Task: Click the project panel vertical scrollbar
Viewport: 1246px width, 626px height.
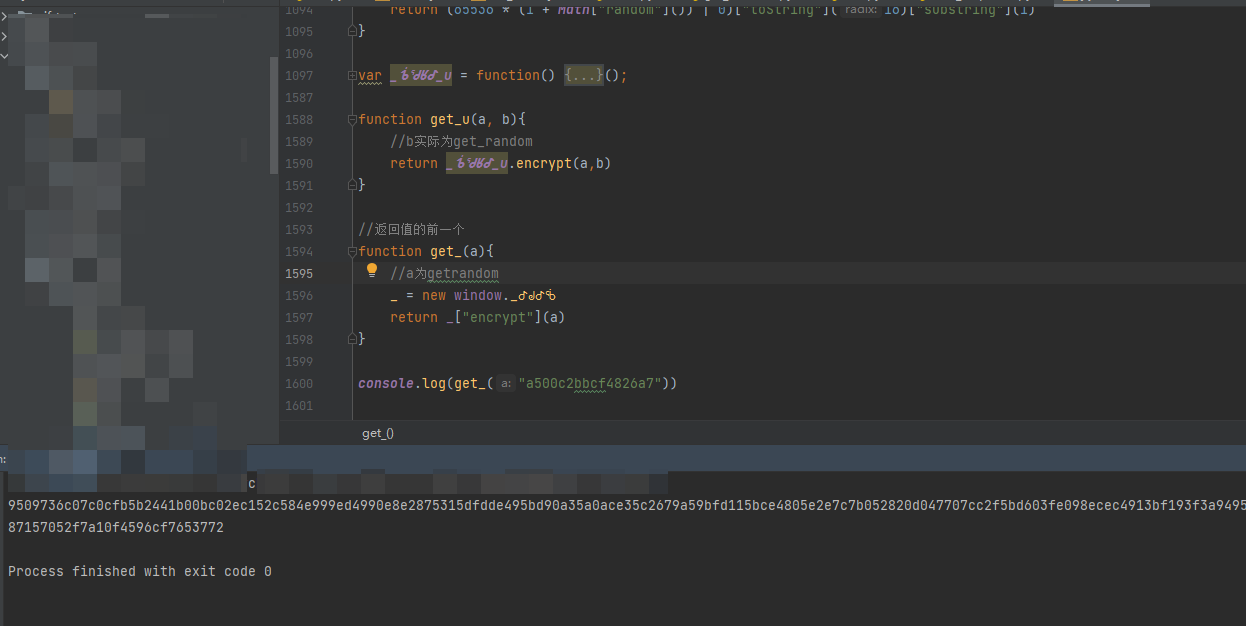Action: pos(274,115)
